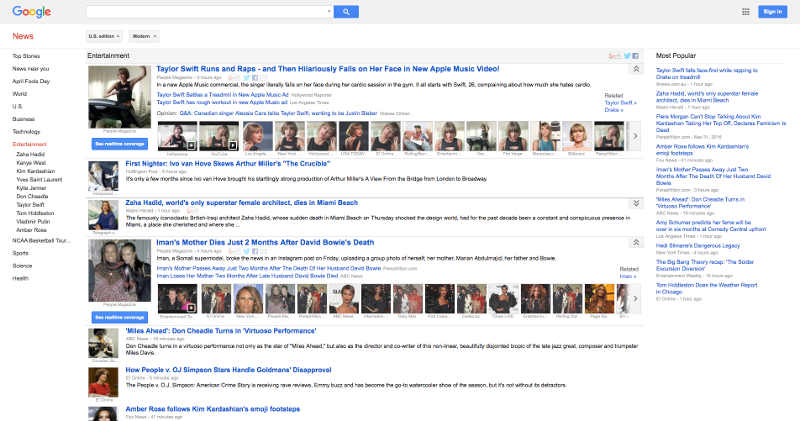Click Google+ icon under Iman's Mother headline

click(234, 251)
